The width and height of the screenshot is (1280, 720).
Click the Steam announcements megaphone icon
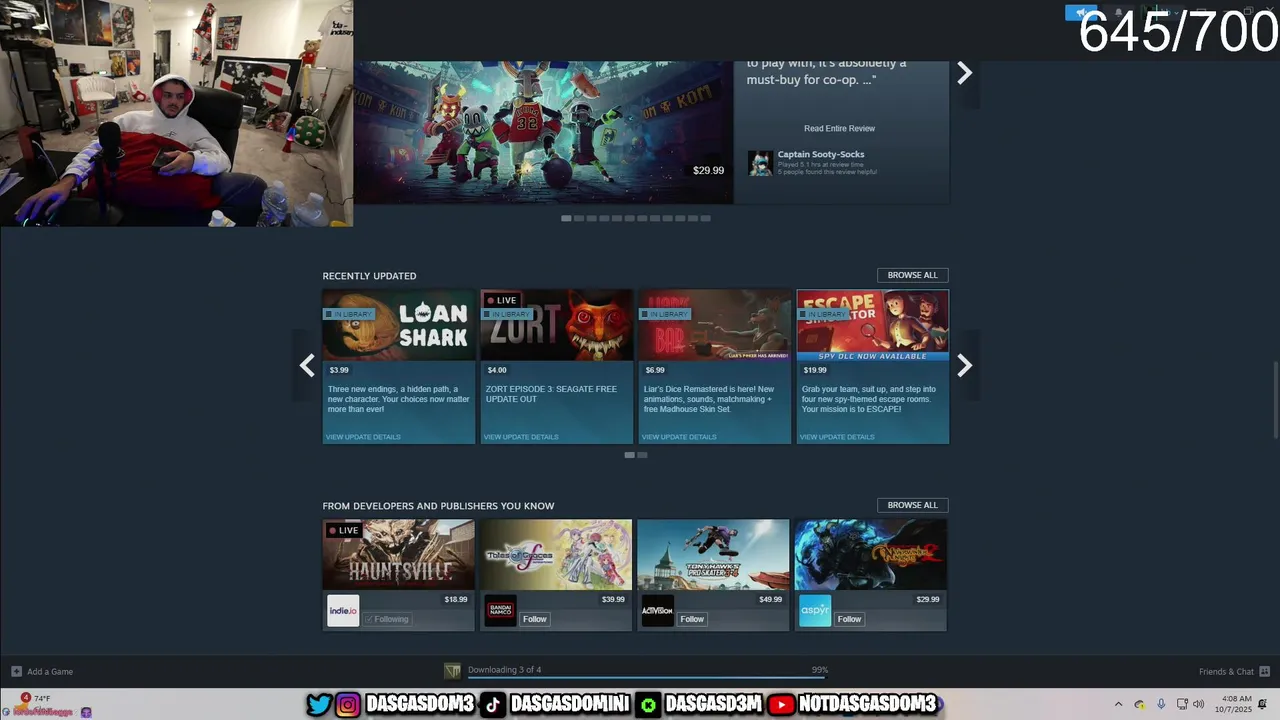(1081, 13)
